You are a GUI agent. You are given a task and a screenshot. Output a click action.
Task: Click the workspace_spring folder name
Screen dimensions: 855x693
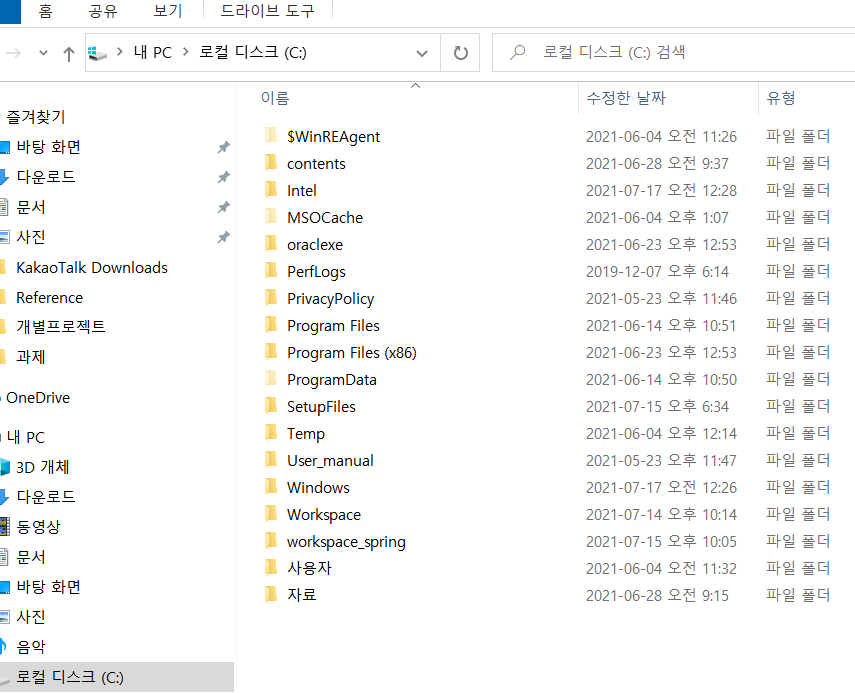[x=346, y=542]
